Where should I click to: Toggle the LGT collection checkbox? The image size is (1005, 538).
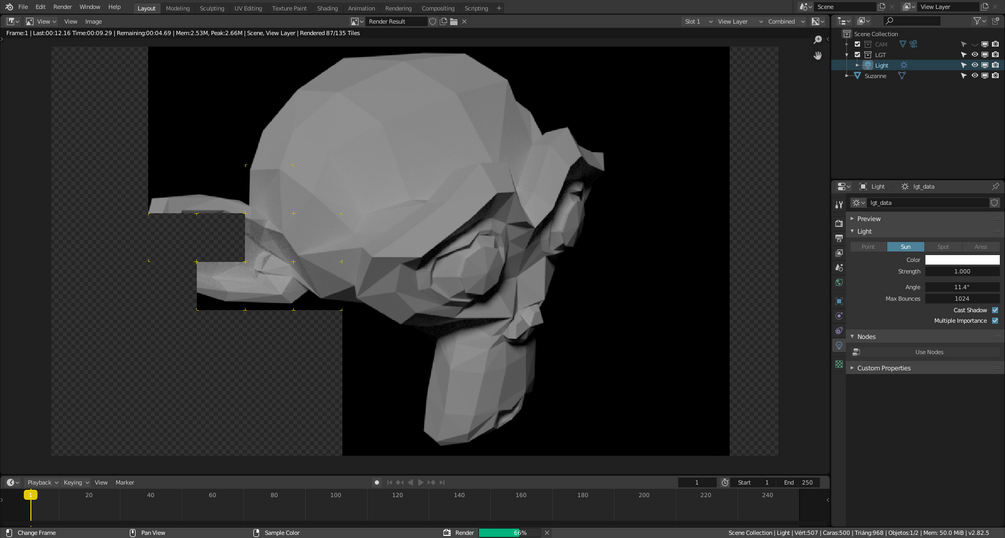pos(857,55)
